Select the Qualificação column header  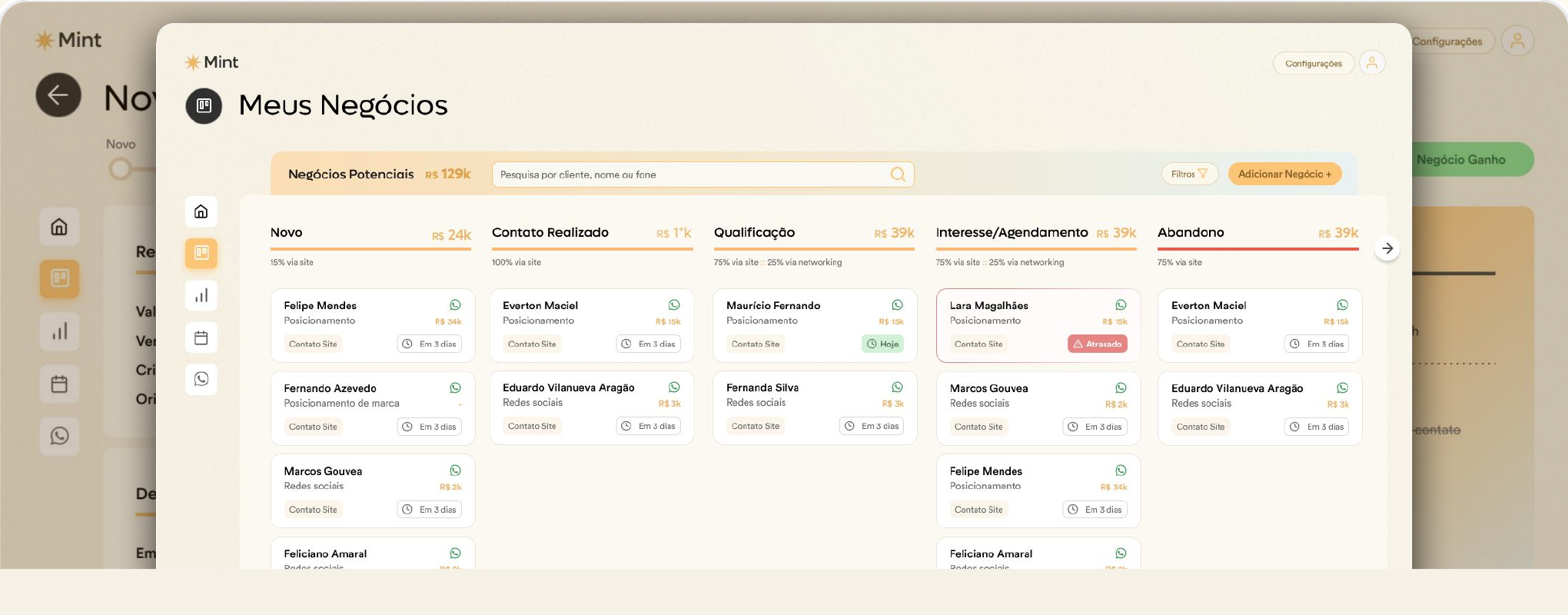754,232
